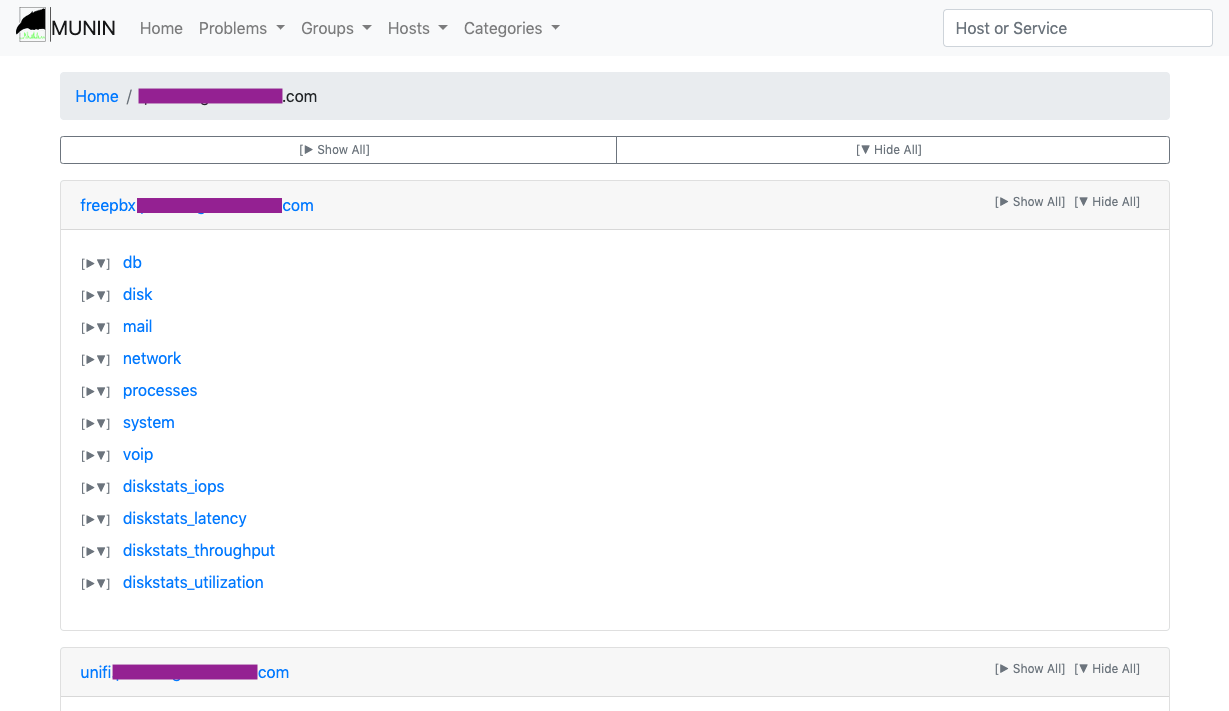Viewport: 1229px width, 711px height.
Task: Show all graphs for unifi host
Action: (1030, 669)
